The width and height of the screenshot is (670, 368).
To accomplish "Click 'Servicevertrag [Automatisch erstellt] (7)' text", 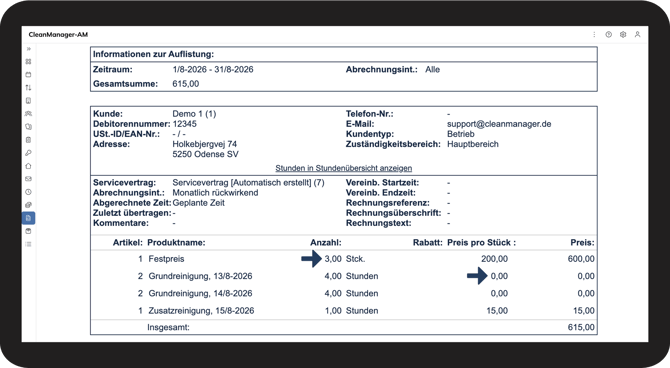I will pyautogui.click(x=248, y=183).
